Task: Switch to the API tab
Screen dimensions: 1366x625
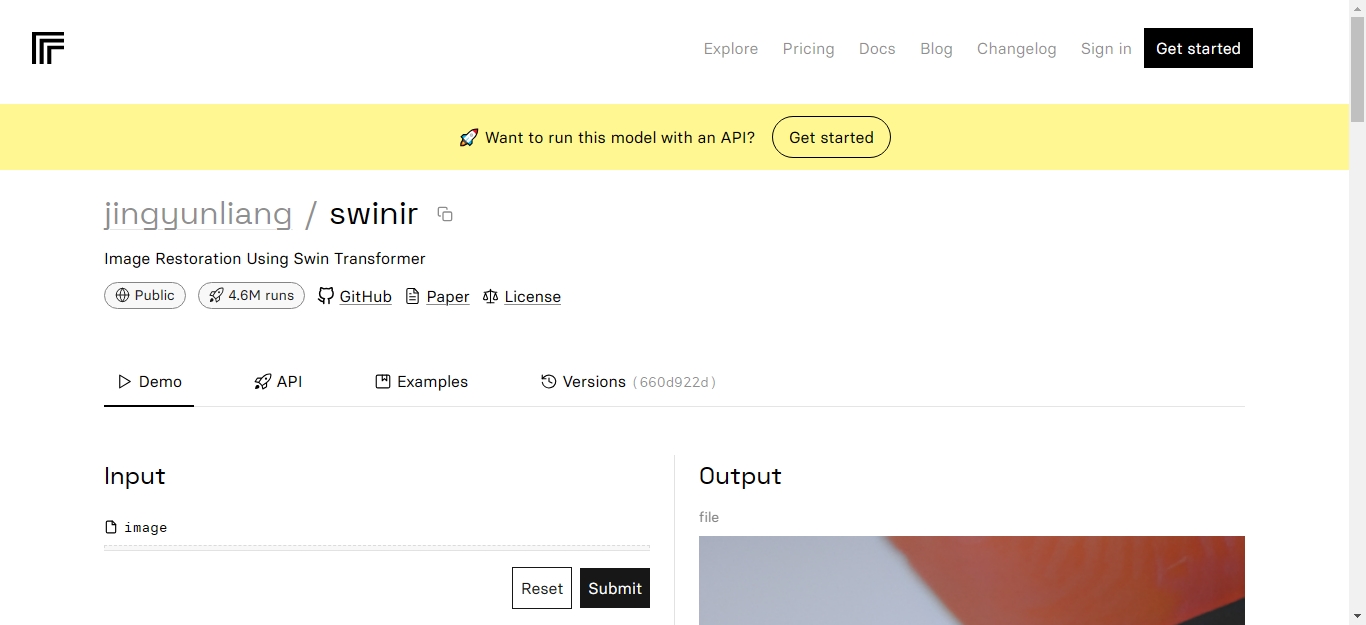Action: tap(278, 382)
